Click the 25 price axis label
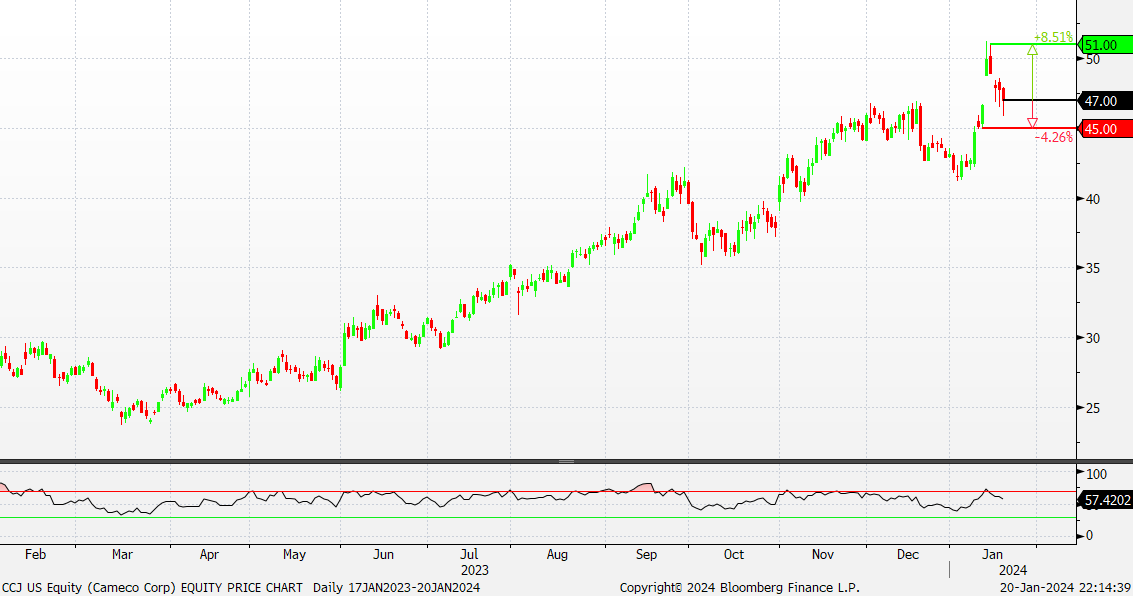The width and height of the screenshot is (1133, 596). click(x=1092, y=408)
